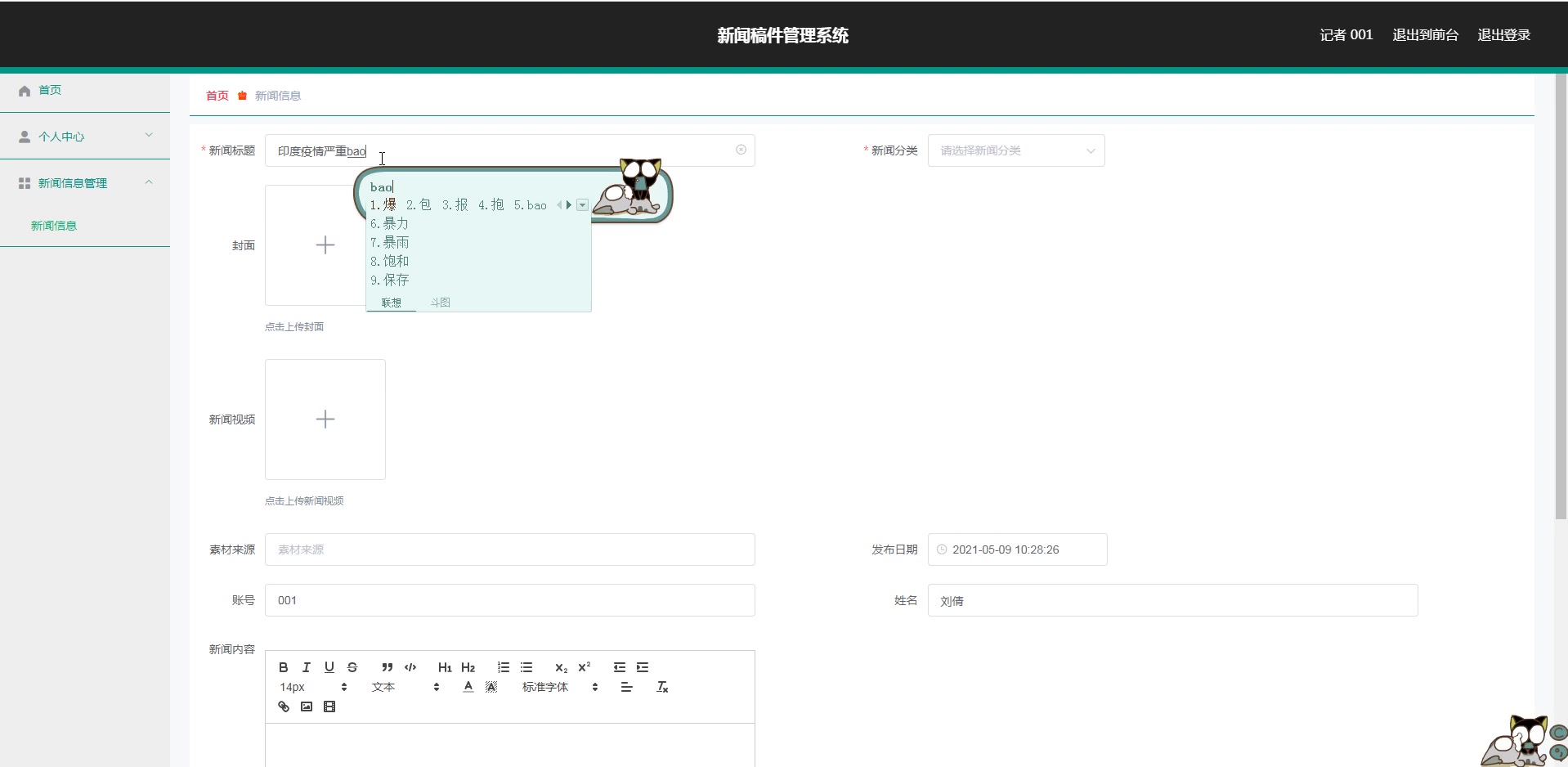Apply italic formatting in news content editor
Screen dimensions: 1568x767
[306, 667]
